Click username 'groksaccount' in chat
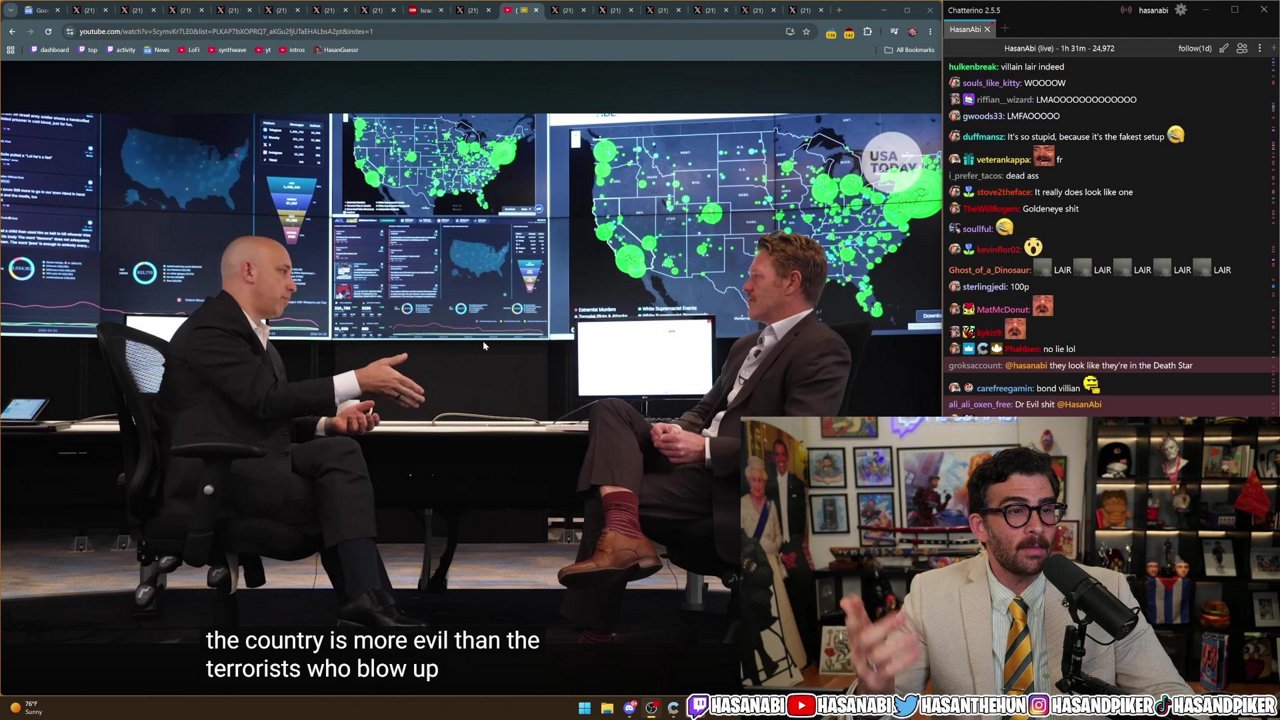Viewport: 1280px width, 720px height. point(974,366)
